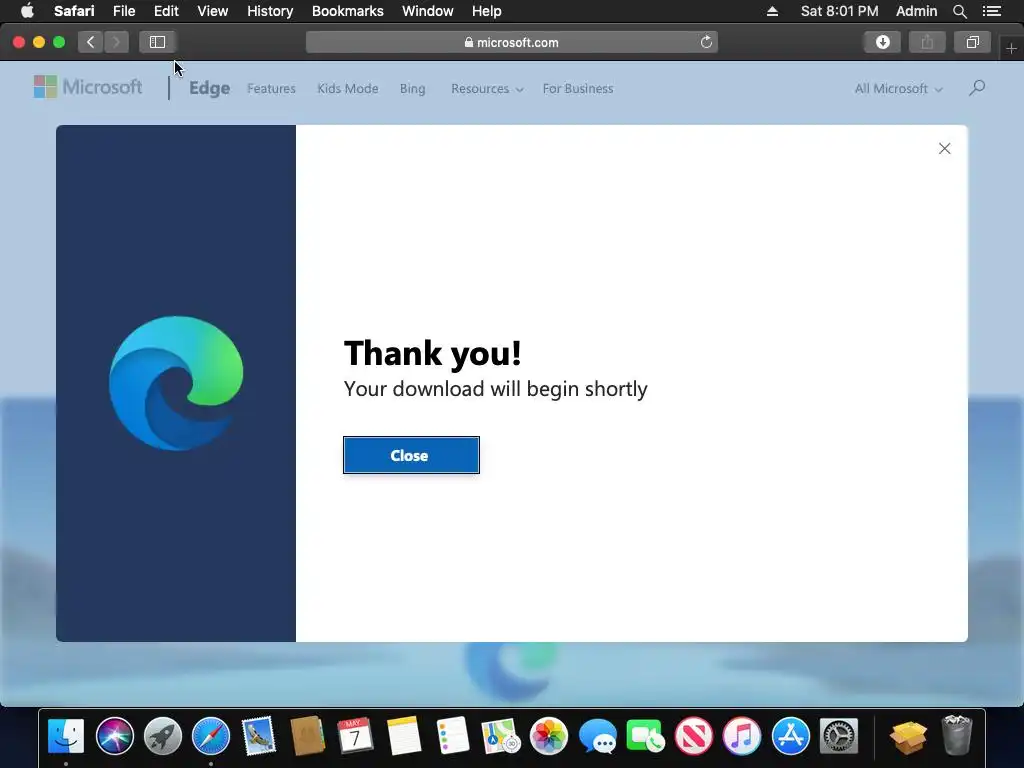This screenshot has width=1024, height=768.
Task: Click the blue Close button
Action: 411,455
